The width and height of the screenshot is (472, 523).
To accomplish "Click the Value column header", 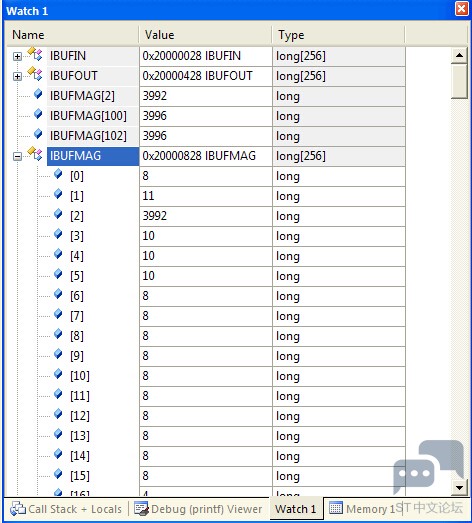I will pyautogui.click(x=205, y=35).
